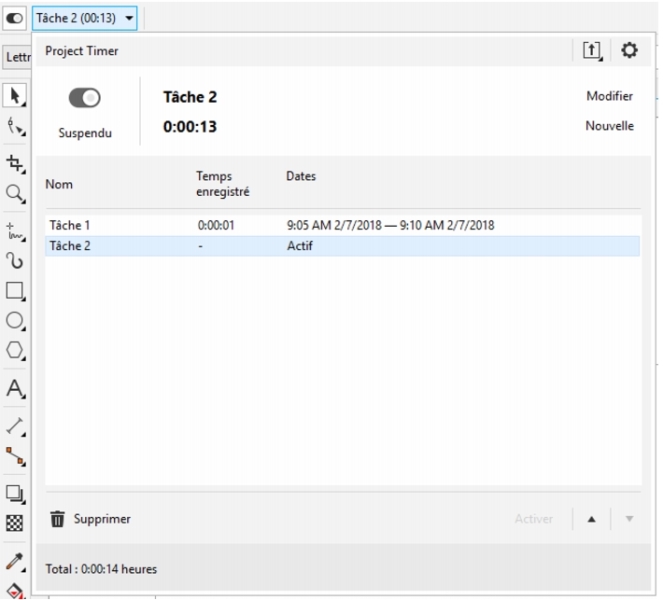Click Nouvelle to create task
663x600 pixels.
click(609, 126)
